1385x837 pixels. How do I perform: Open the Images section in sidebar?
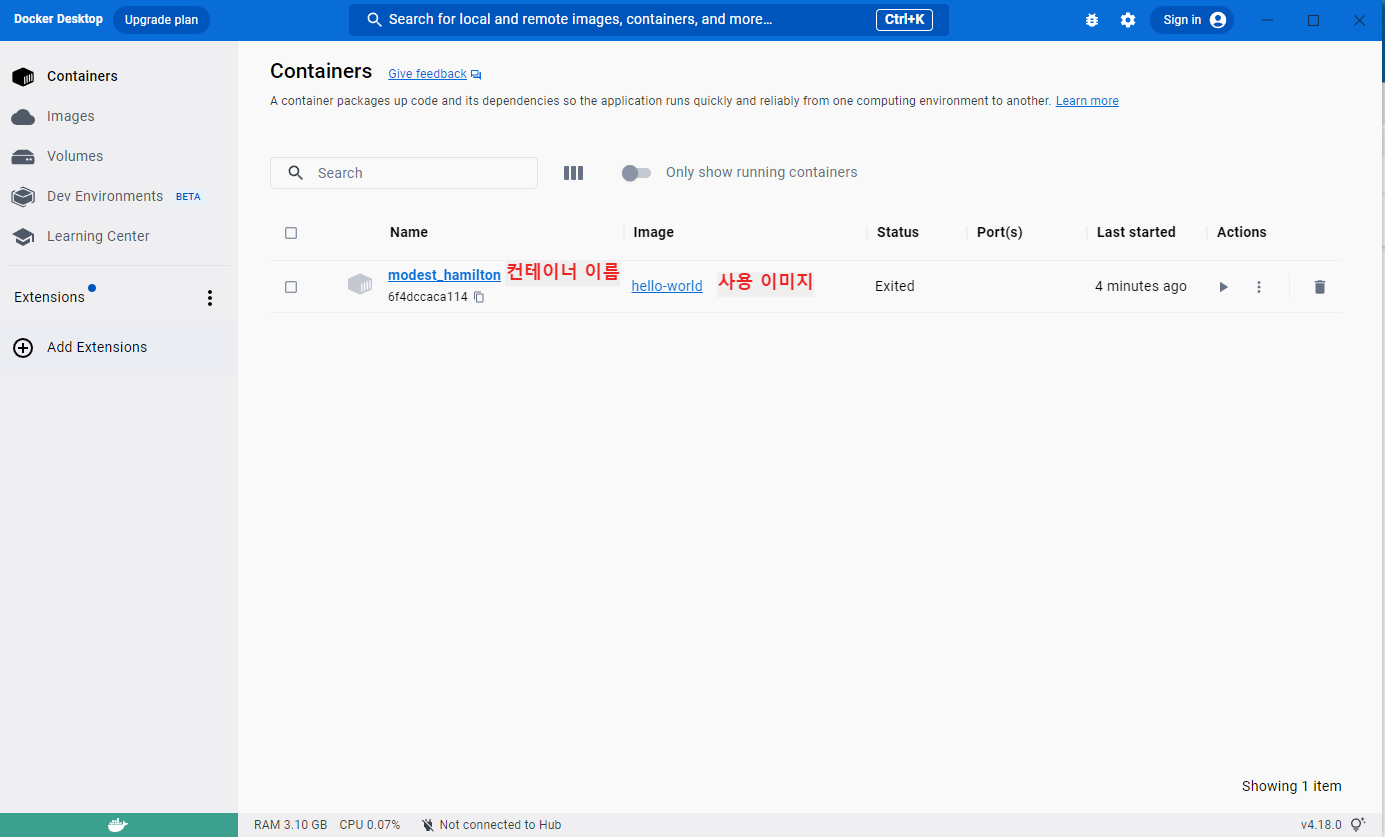tap(118, 116)
